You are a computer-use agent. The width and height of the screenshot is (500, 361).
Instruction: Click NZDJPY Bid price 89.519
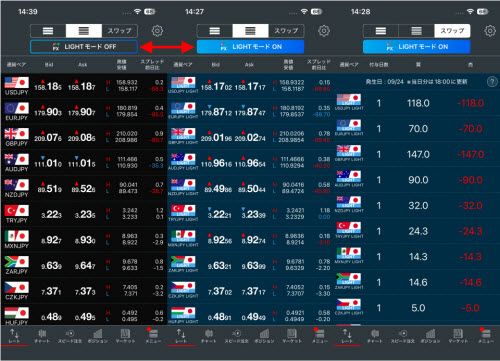[50, 189]
